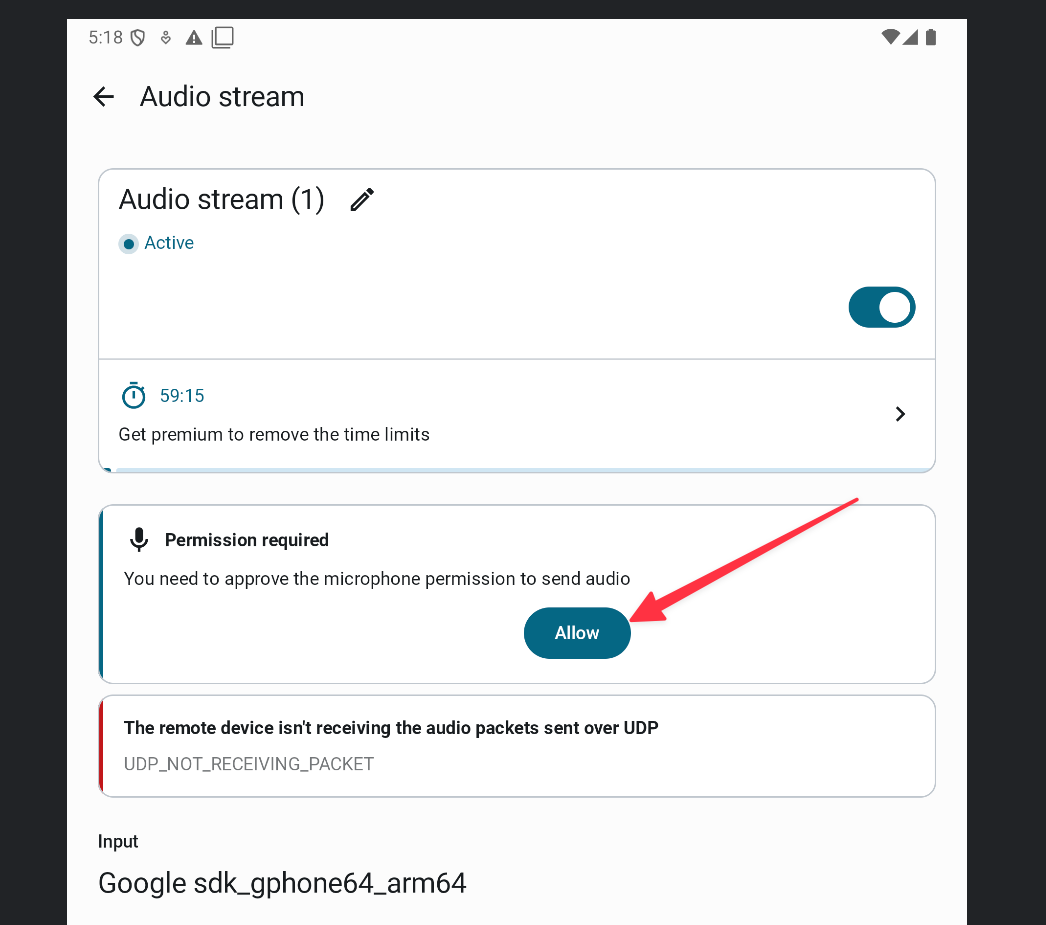Click the time limit progress bar
The image size is (1046, 925).
point(517,469)
